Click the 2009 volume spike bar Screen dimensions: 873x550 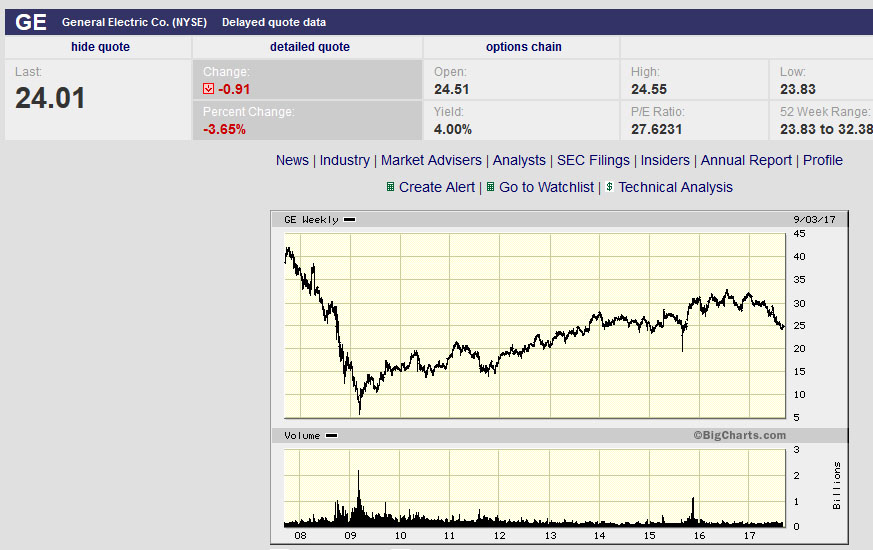[358, 498]
